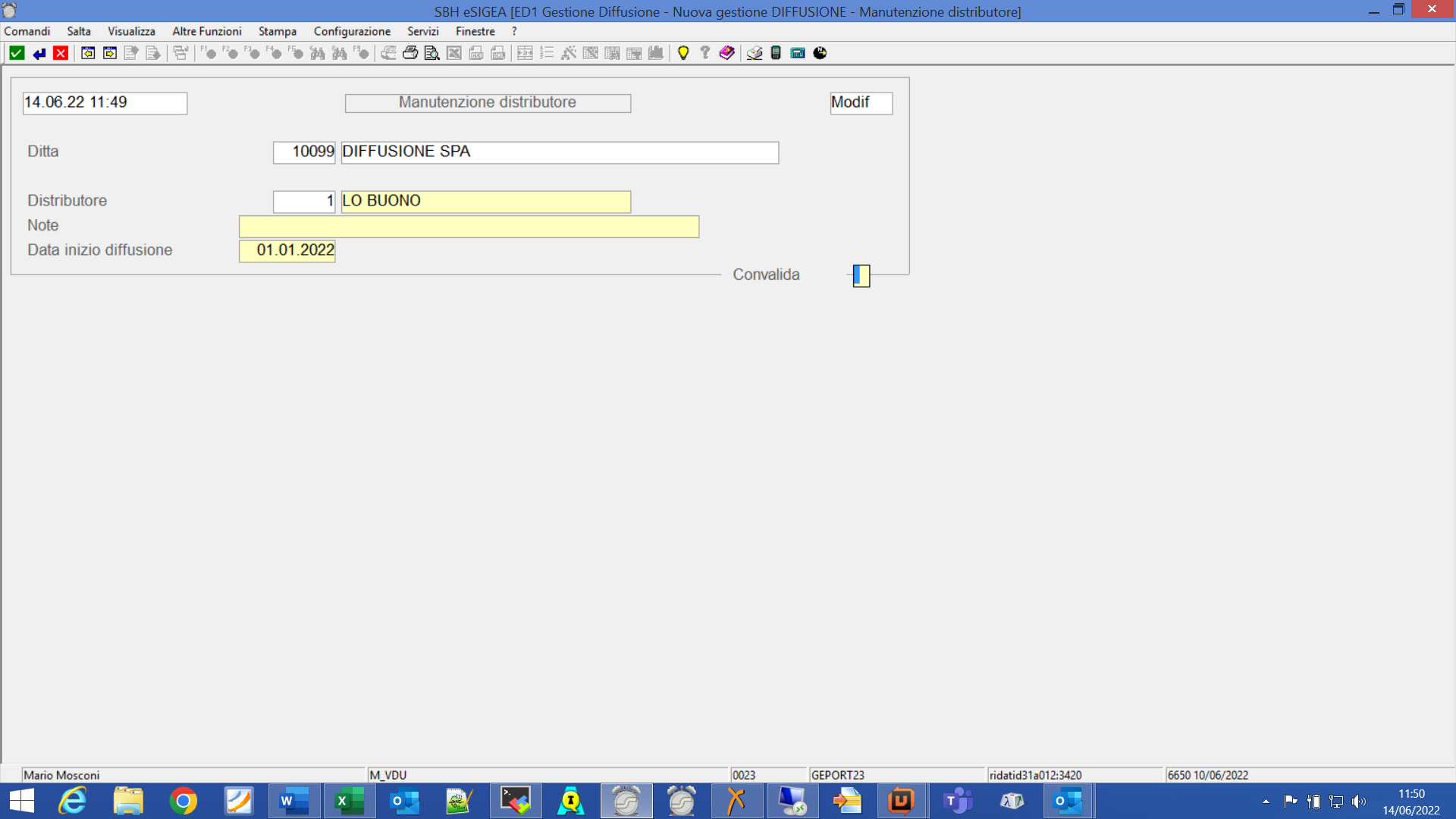
Task: Click the black pie chart icon
Action: click(820, 53)
